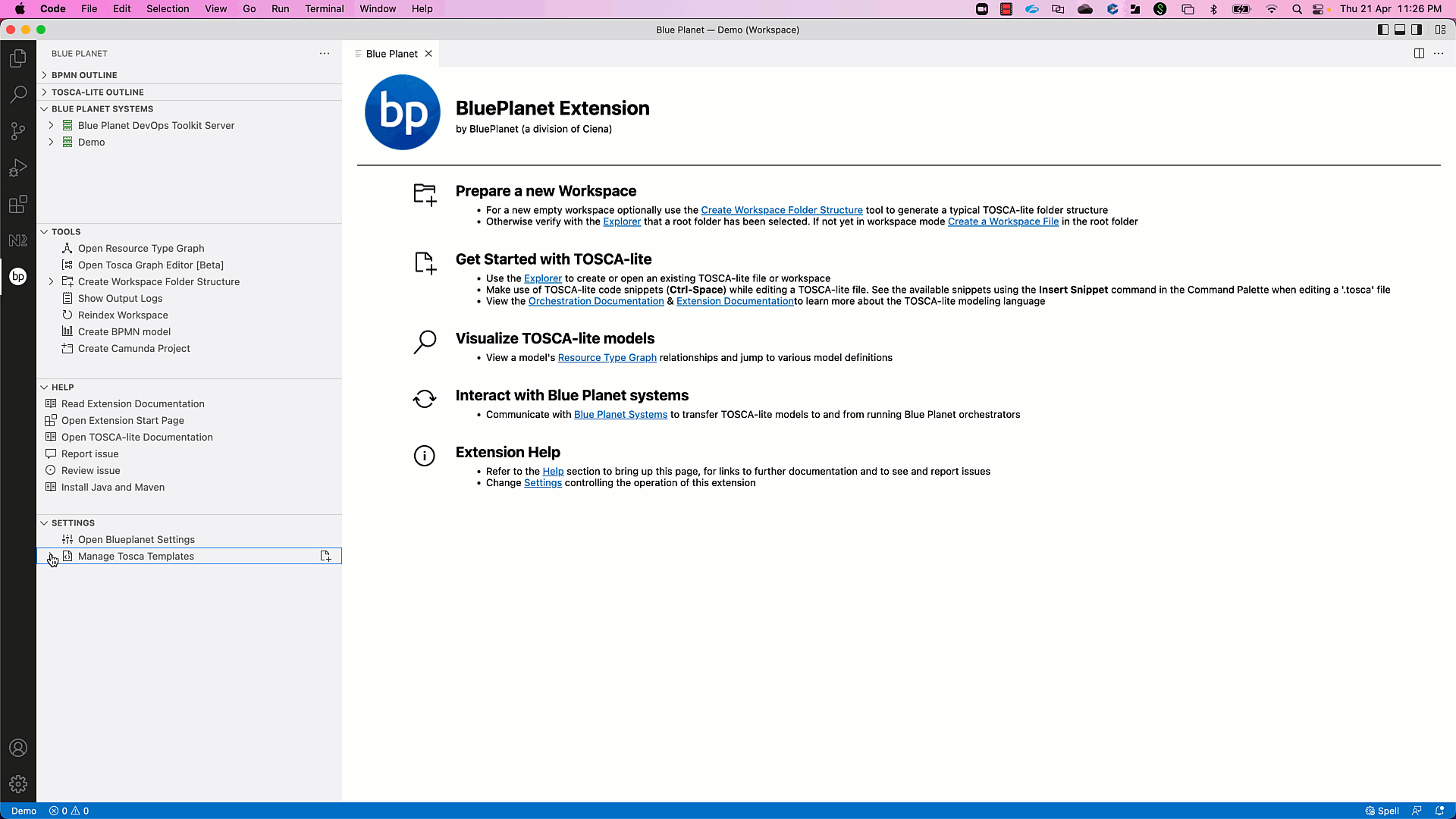Follow the Resource Type Graph link
Screen dimensions: 1456x819
point(607,358)
